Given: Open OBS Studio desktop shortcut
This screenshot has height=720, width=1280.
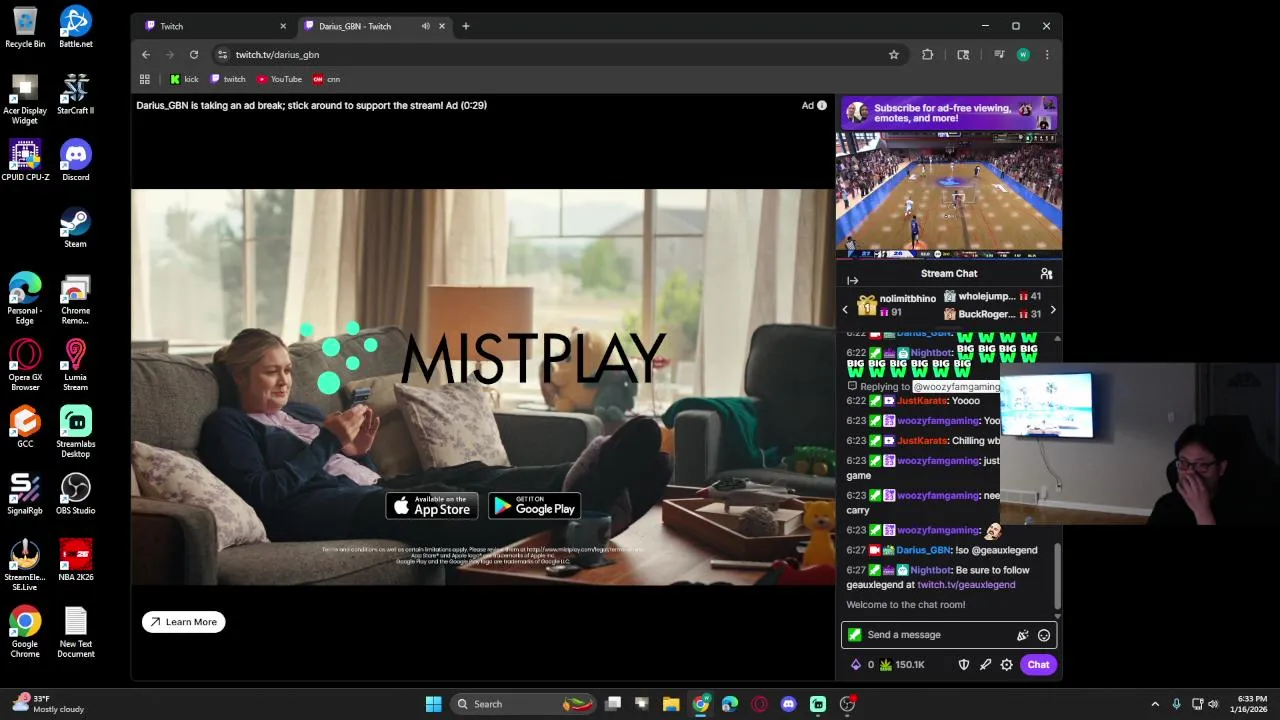Looking at the screenshot, I should coord(76,494).
